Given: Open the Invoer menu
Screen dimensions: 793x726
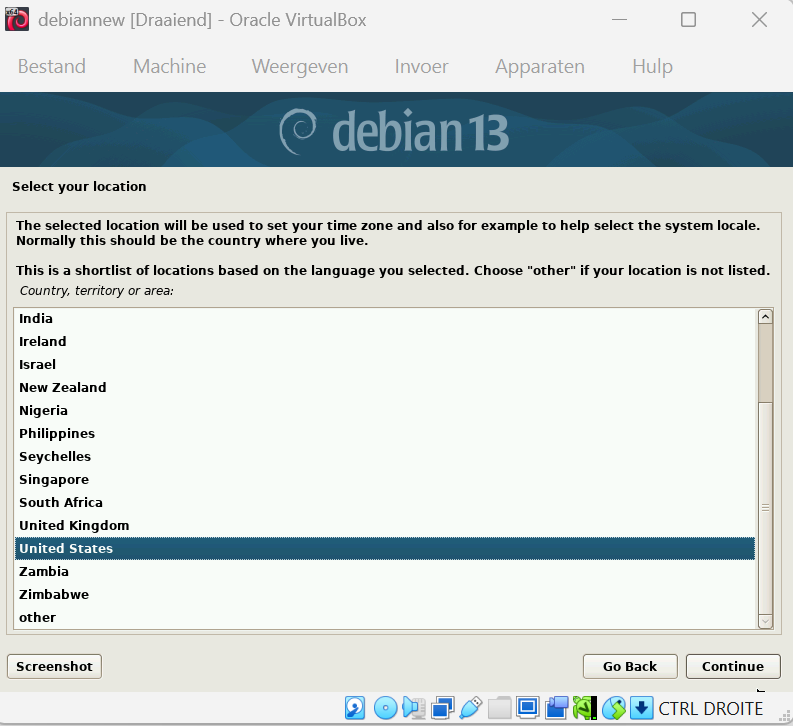Looking at the screenshot, I should [421, 66].
